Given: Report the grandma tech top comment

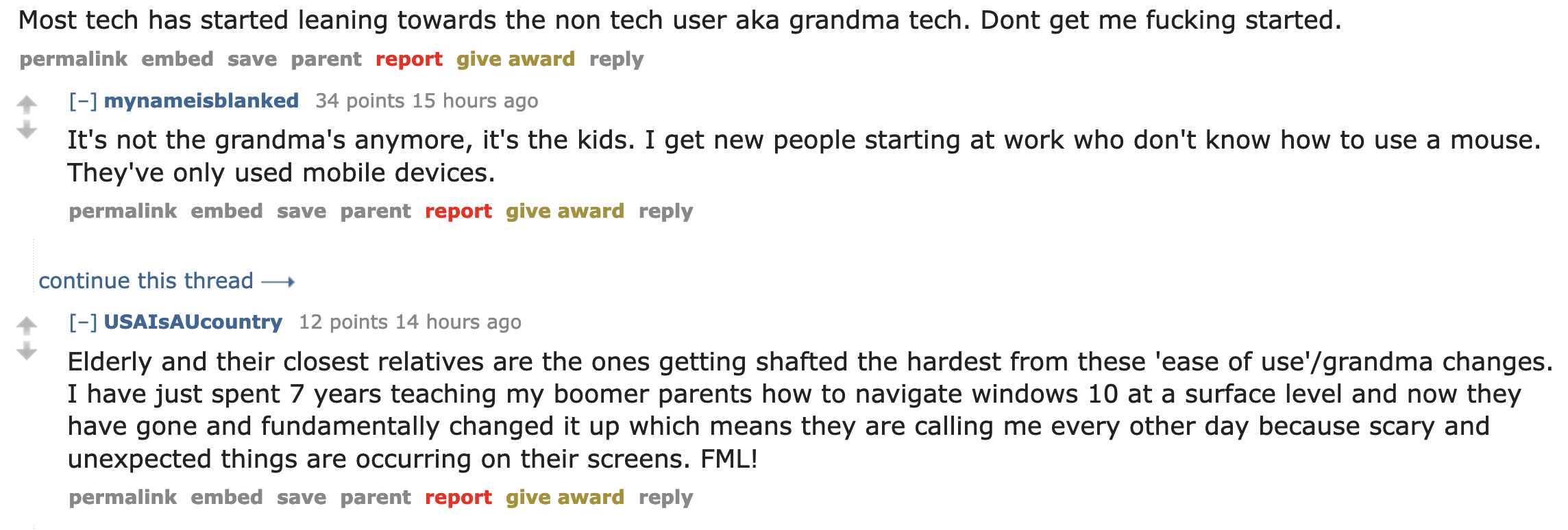Looking at the screenshot, I should (408, 60).
